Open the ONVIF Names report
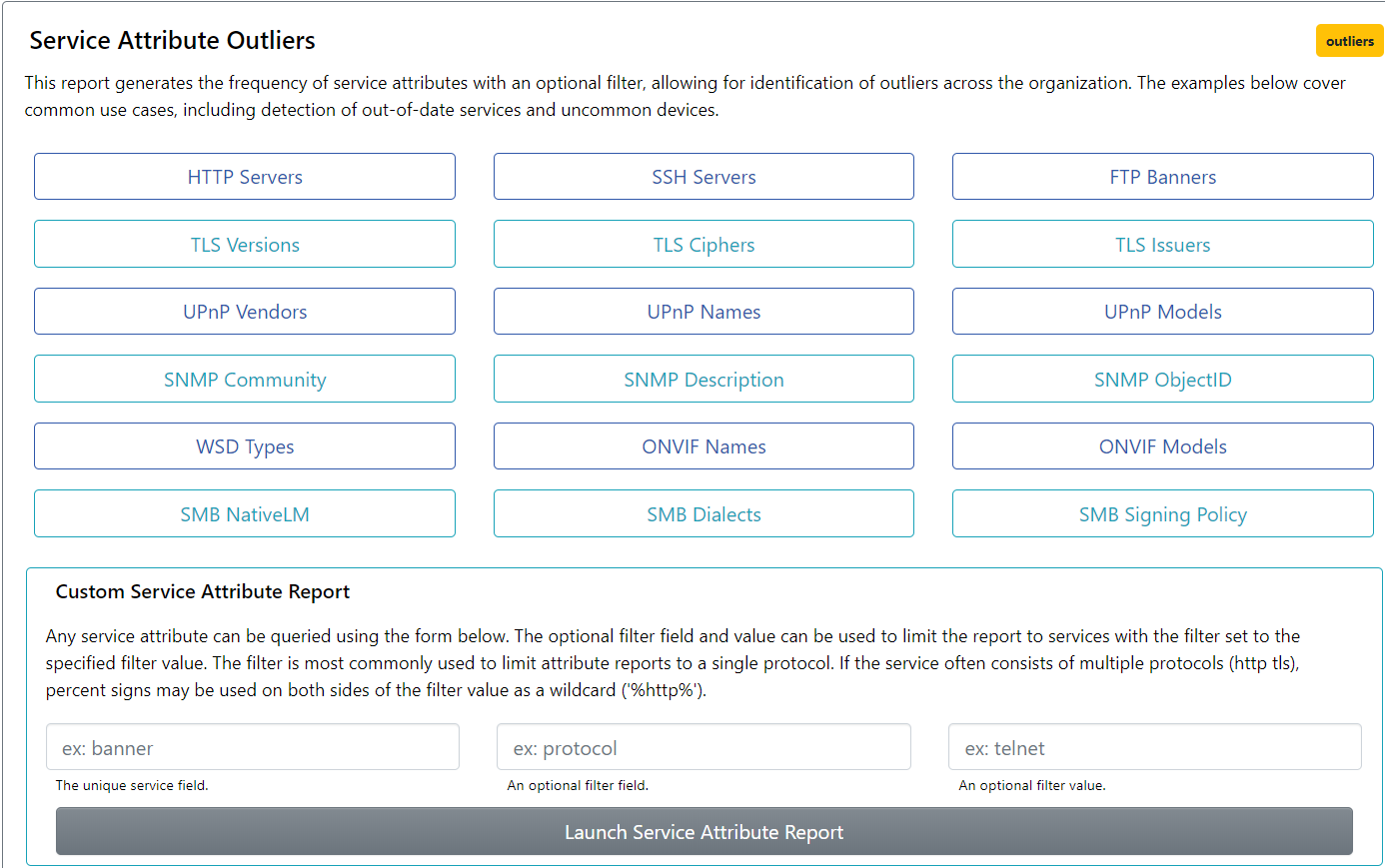This screenshot has width=1385, height=868. [703, 445]
